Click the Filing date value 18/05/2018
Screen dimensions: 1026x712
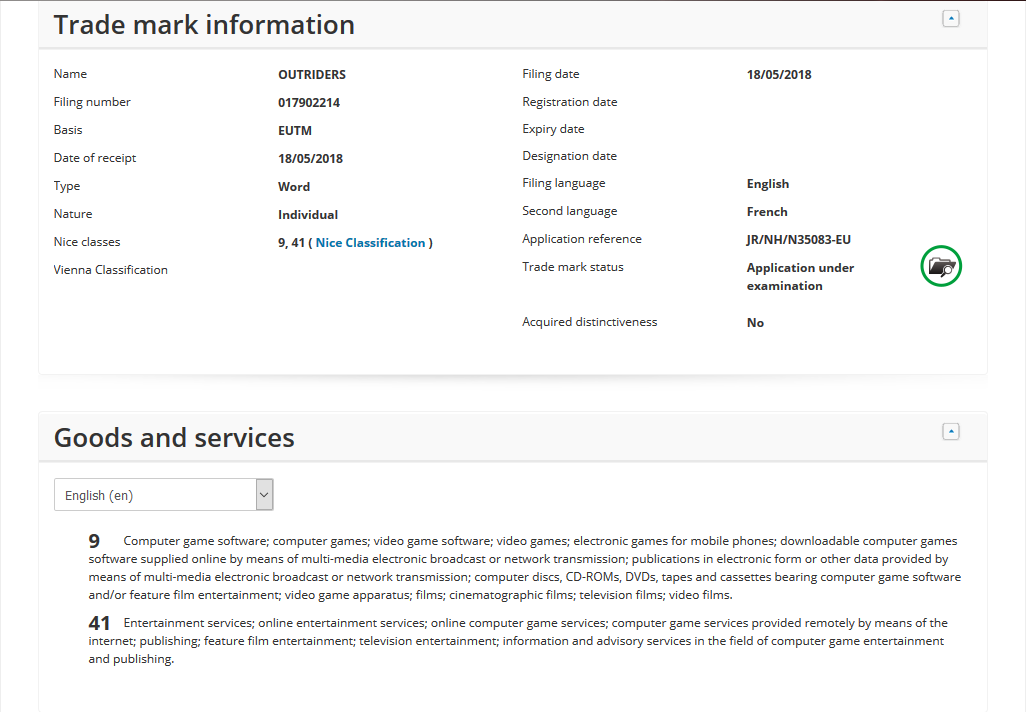click(x=779, y=75)
